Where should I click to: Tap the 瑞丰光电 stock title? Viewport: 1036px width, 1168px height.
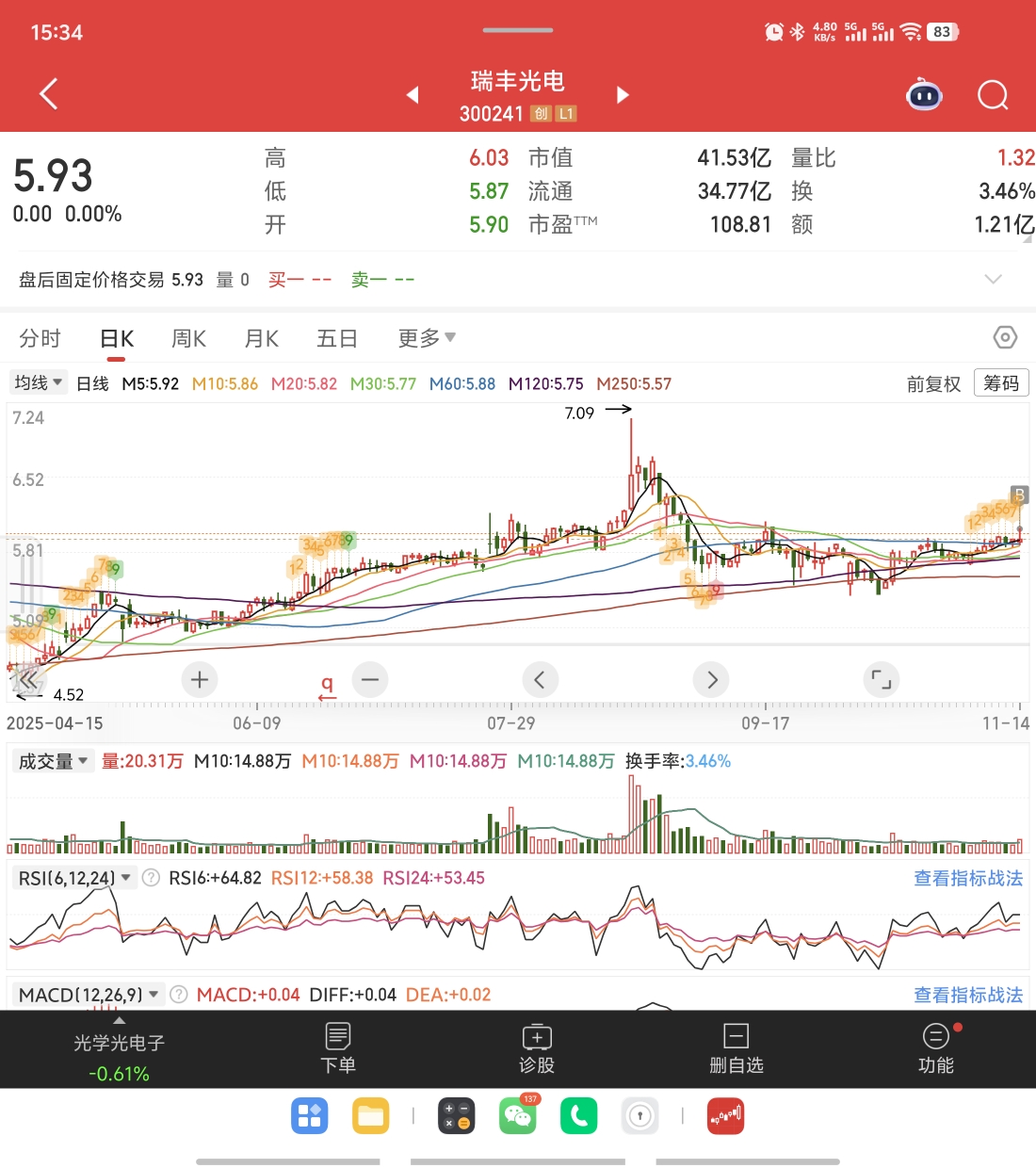click(517, 81)
